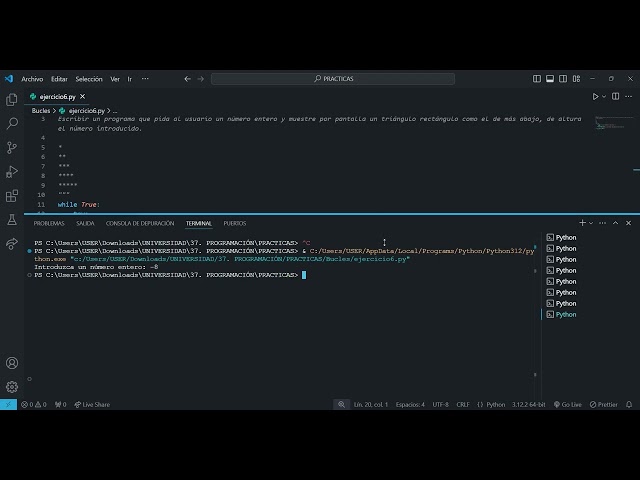Screen dimensions: 640x480
Task: Show errors and warnings in status bar
Action: click(34, 404)
